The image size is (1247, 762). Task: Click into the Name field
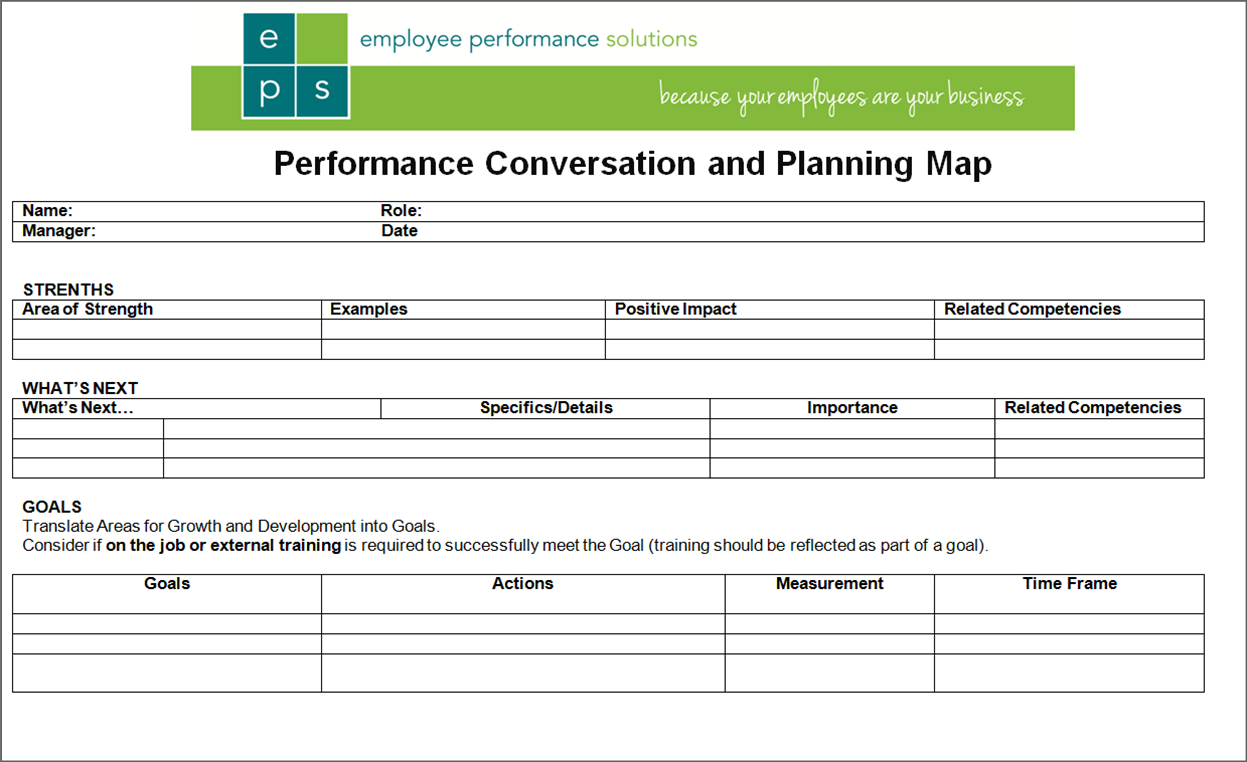(x=220, y=211)
